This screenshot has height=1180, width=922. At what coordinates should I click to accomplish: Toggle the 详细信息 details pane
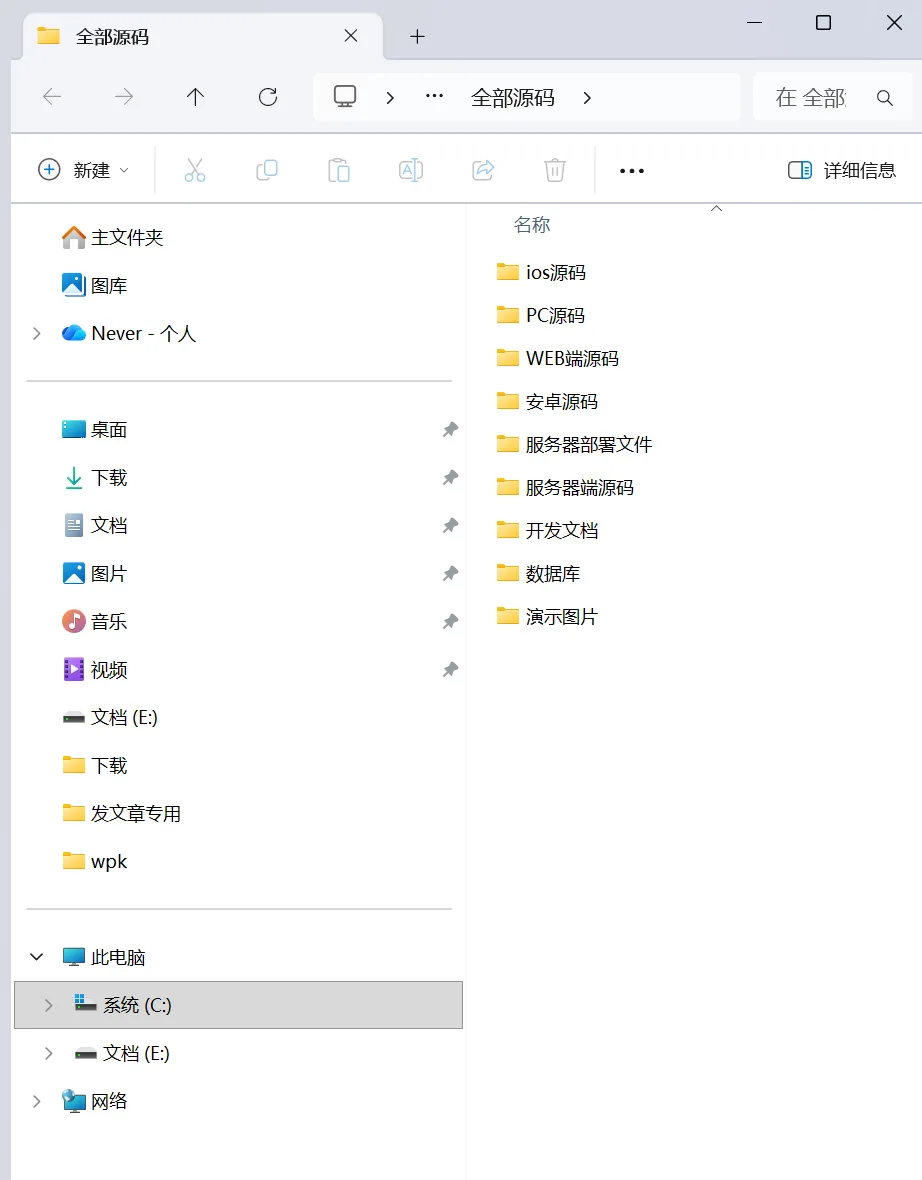[x=842, y=170]
